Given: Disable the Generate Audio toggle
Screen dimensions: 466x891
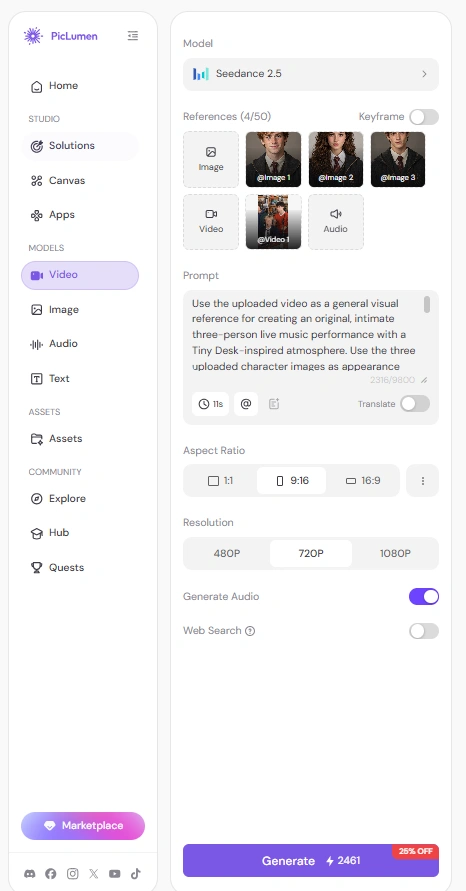Looking at the screenshot, I should coord(424,597).
